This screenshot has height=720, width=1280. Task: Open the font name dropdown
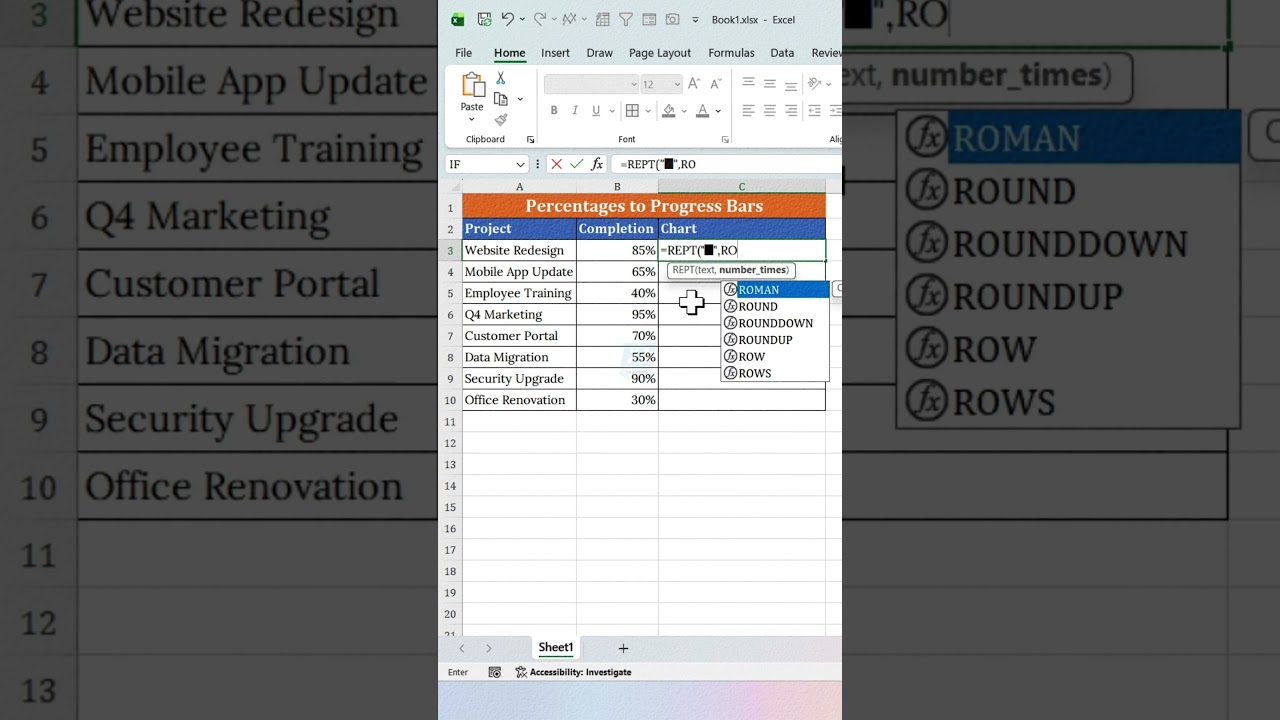click(x=633, y=85)
